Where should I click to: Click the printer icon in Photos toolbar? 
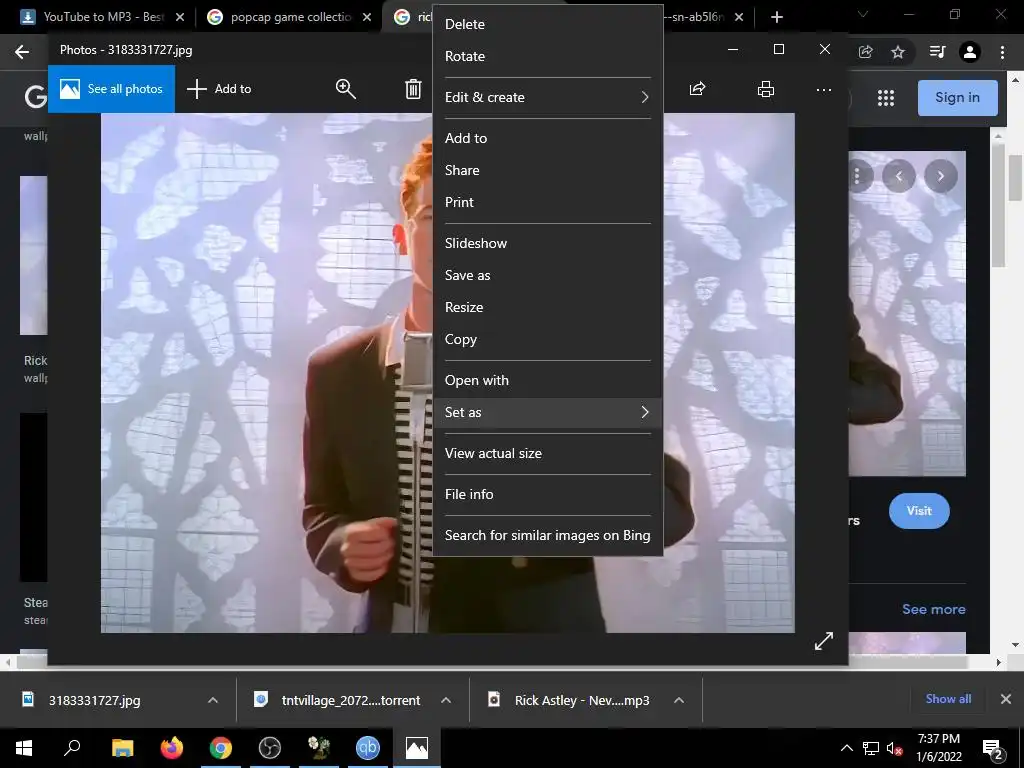coord(765,89)
